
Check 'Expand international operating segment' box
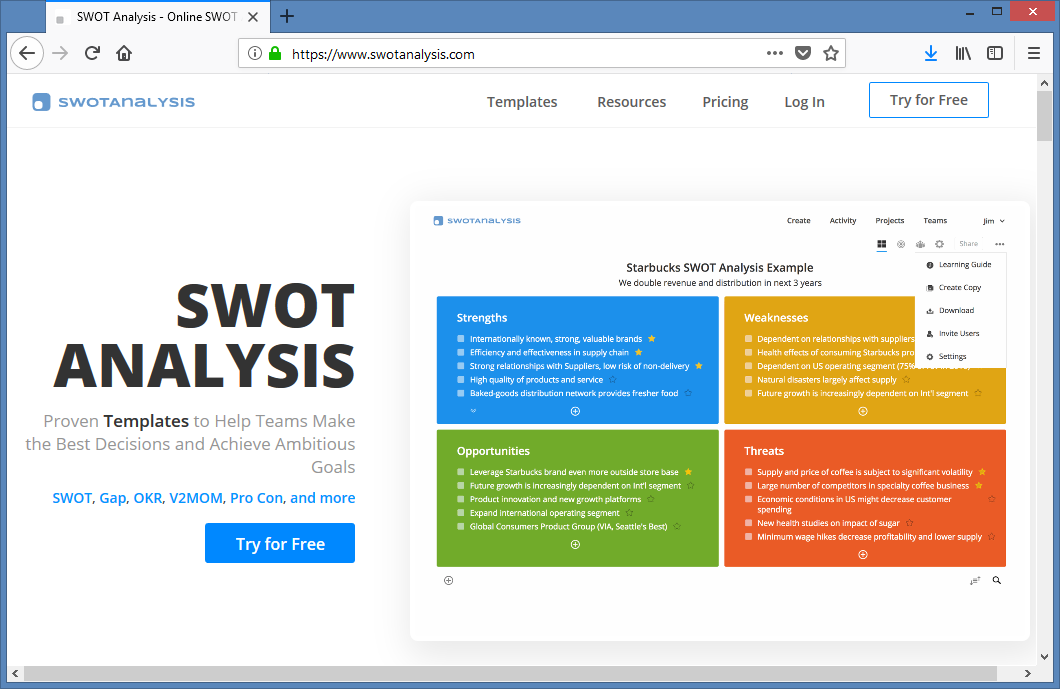tap(460, 513)
